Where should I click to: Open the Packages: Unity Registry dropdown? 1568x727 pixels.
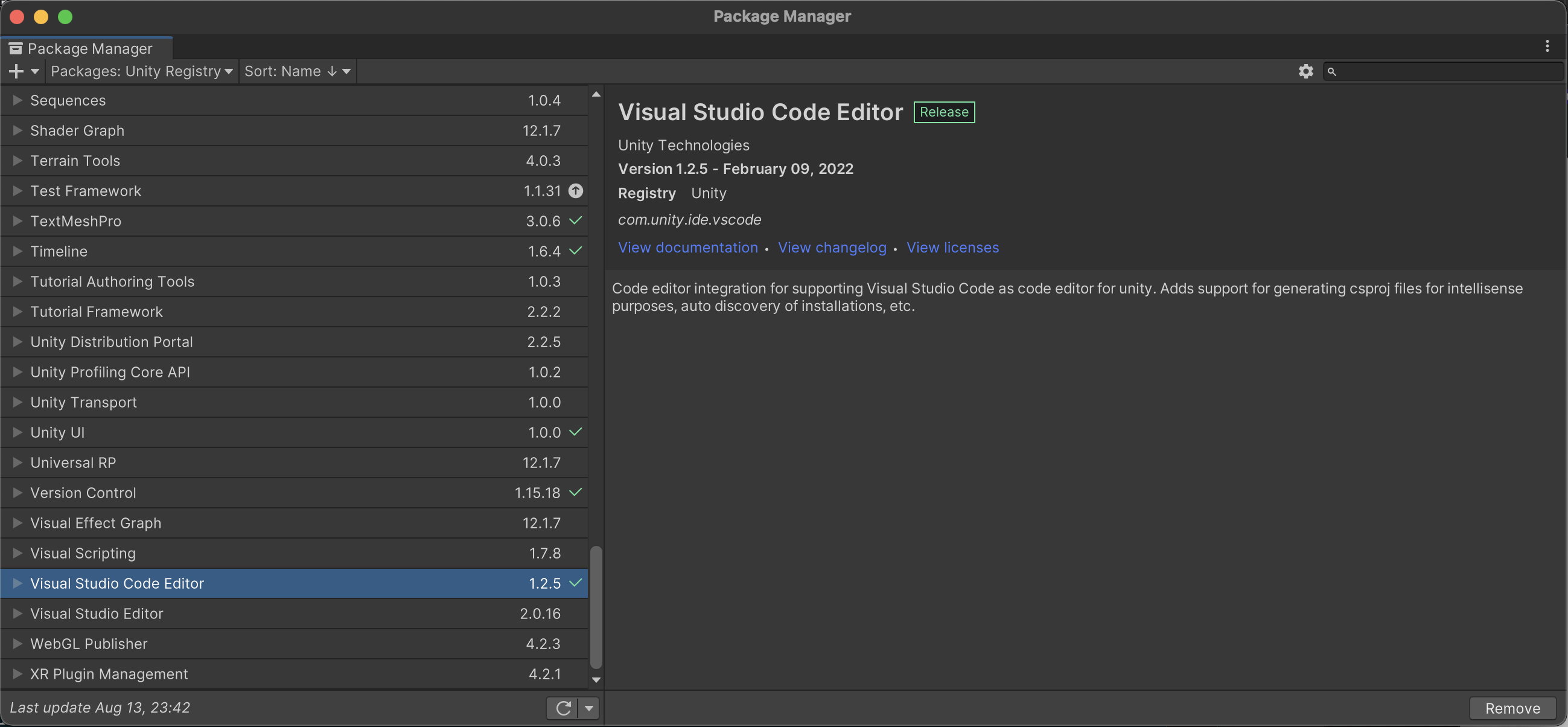pos(141,71)
